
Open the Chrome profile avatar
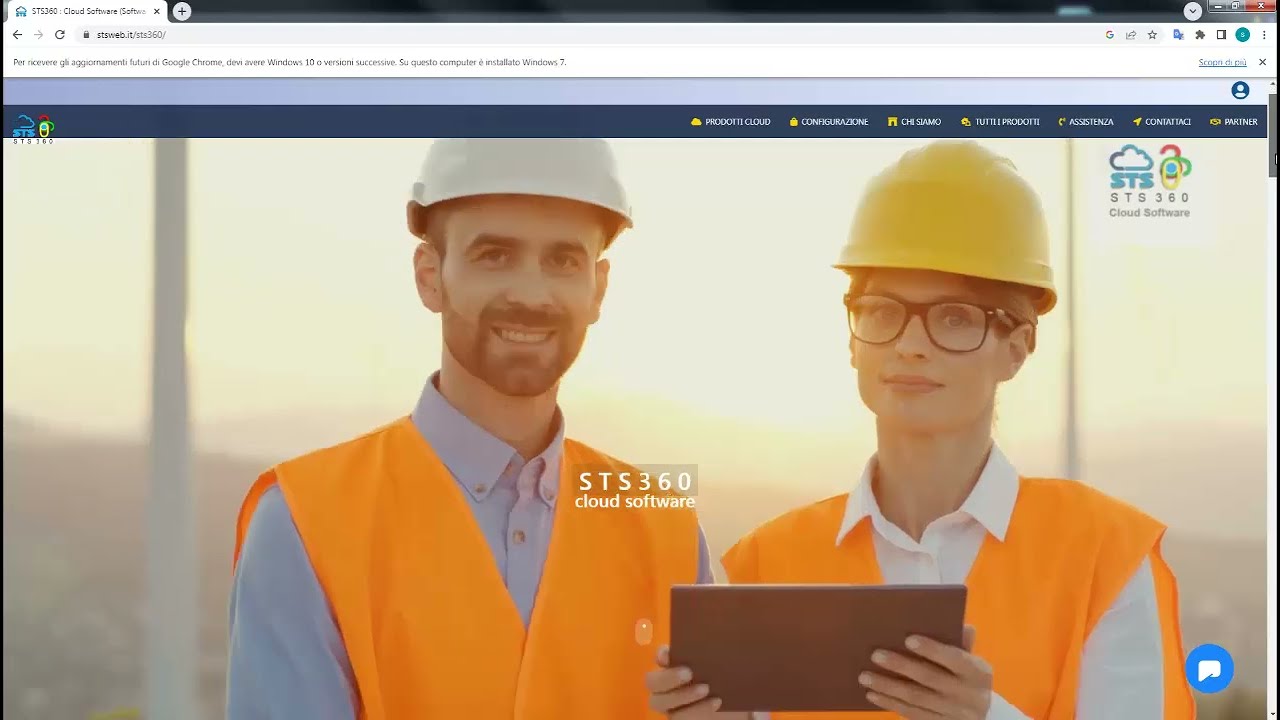point(1243,34)
